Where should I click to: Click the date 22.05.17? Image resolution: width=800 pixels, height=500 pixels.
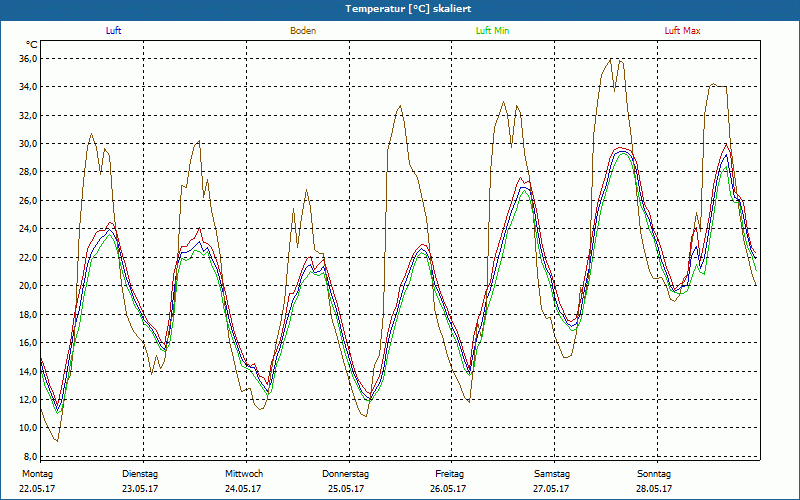pos(37,489)
